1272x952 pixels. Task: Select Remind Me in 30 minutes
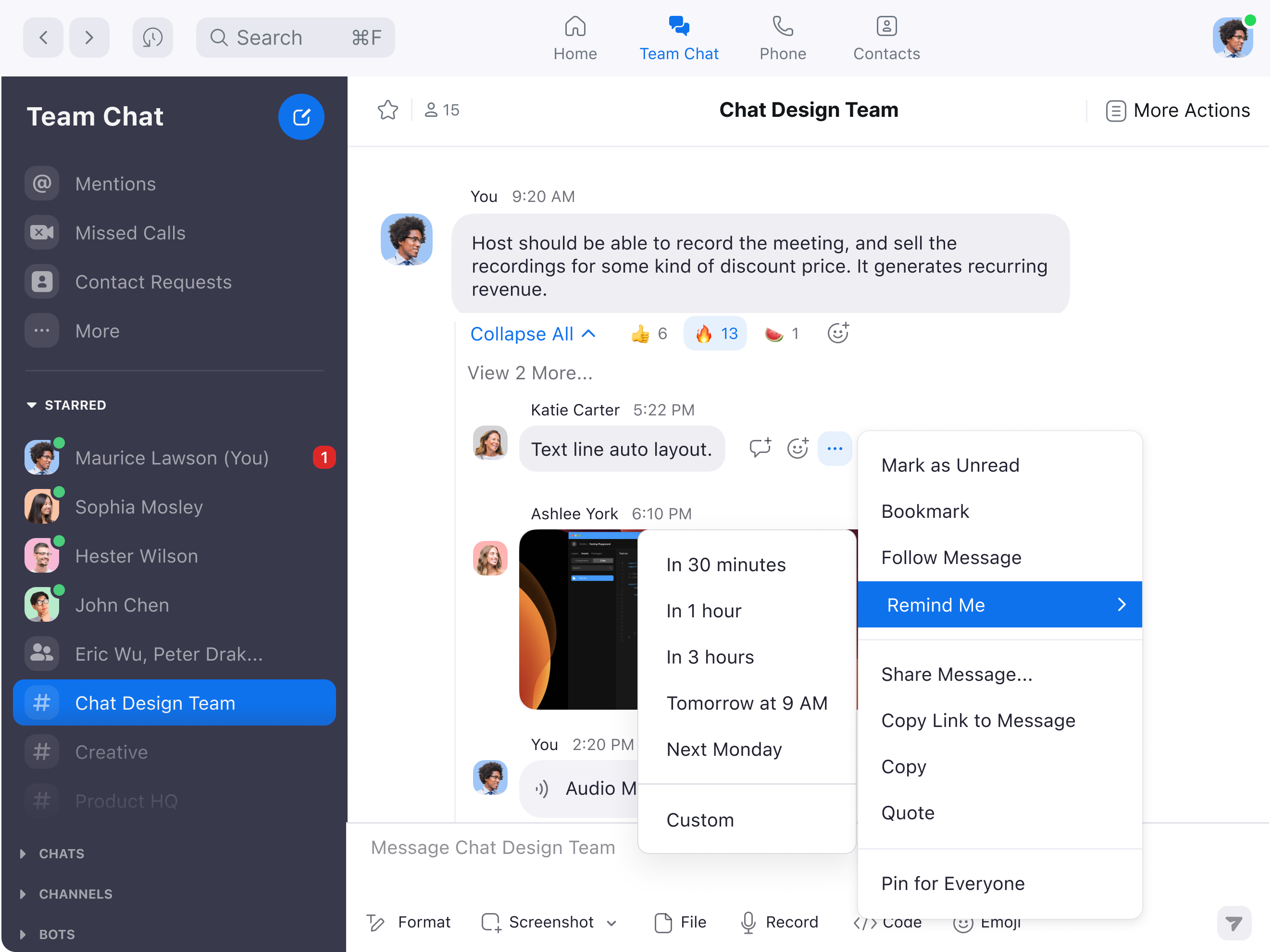[x=726, y=564]
